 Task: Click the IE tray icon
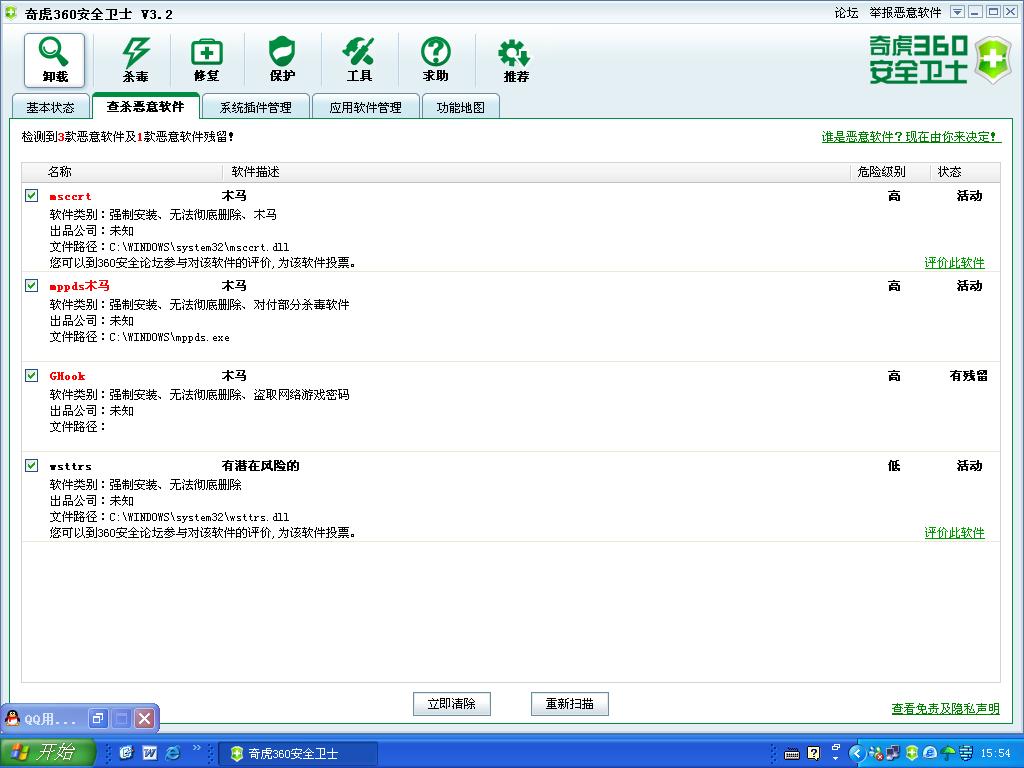(929, 754)
